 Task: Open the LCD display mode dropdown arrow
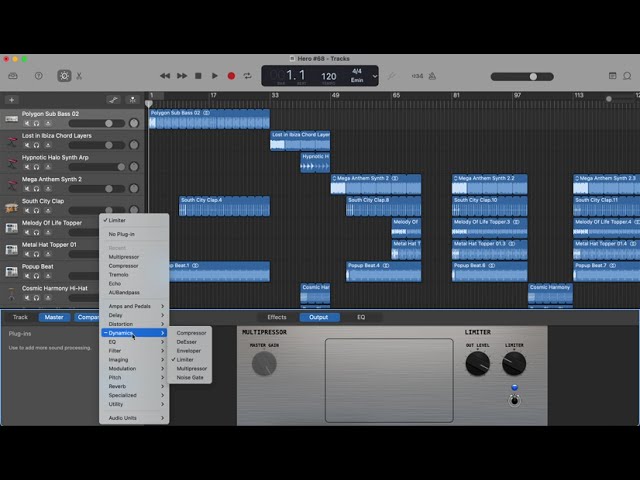[x=375, y=76]
